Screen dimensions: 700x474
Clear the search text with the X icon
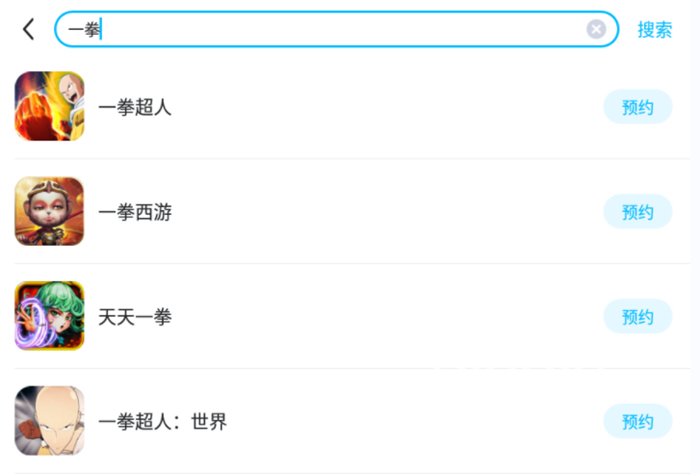596,30
